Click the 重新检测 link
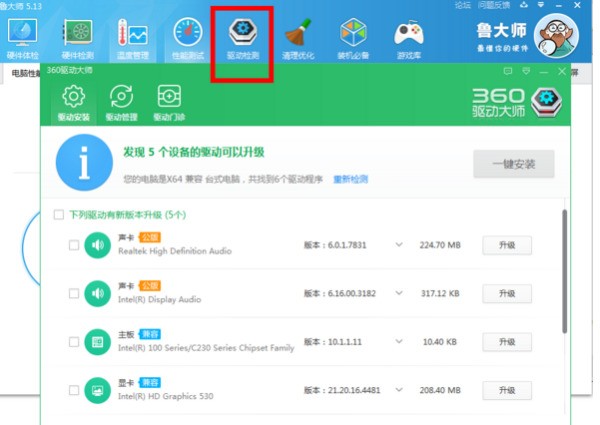 (x=350, y=179)
